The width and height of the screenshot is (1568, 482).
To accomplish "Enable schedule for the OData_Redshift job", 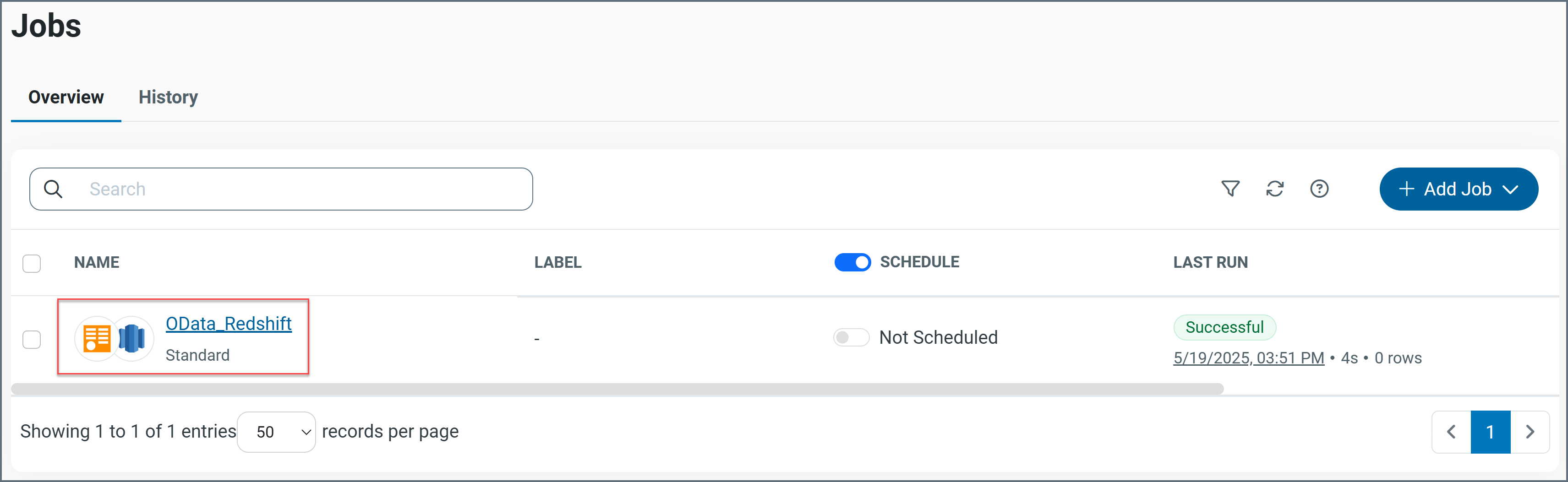I will 851,337.
